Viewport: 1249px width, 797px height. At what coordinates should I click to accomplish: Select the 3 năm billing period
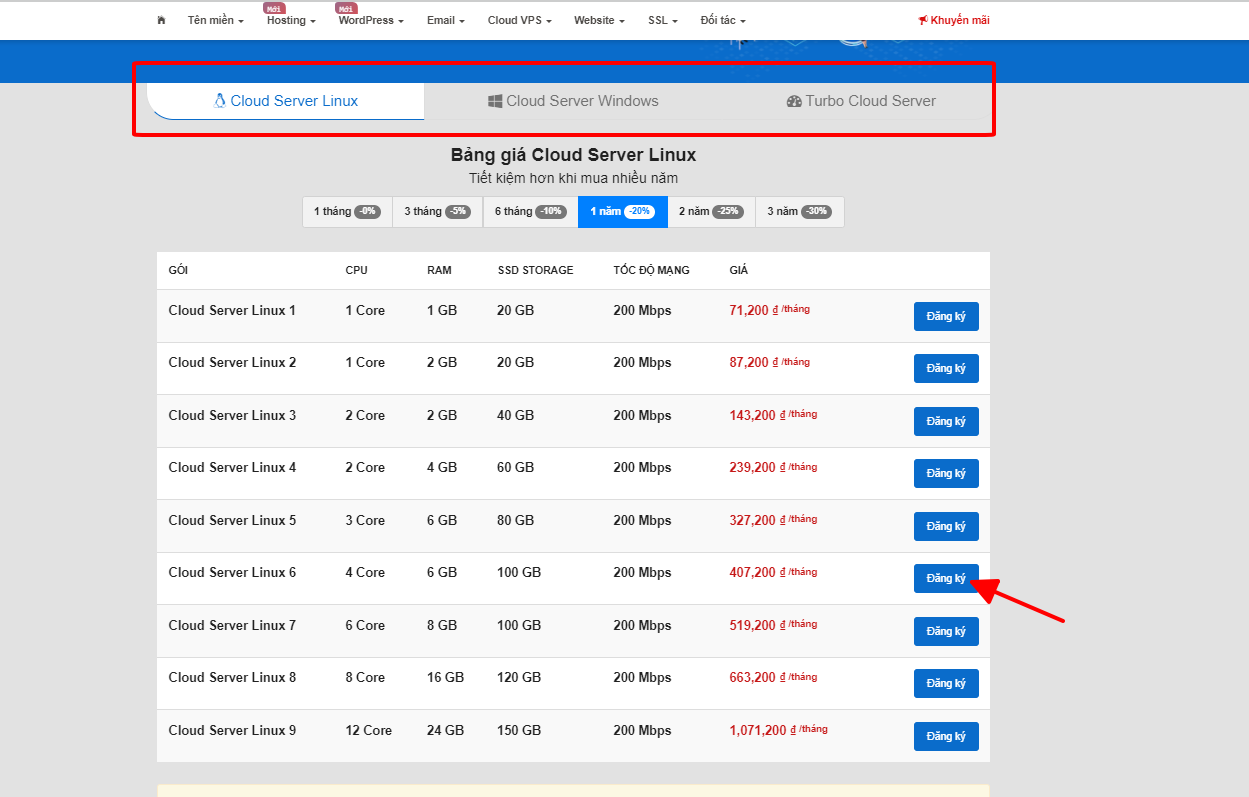coord(799,212)
